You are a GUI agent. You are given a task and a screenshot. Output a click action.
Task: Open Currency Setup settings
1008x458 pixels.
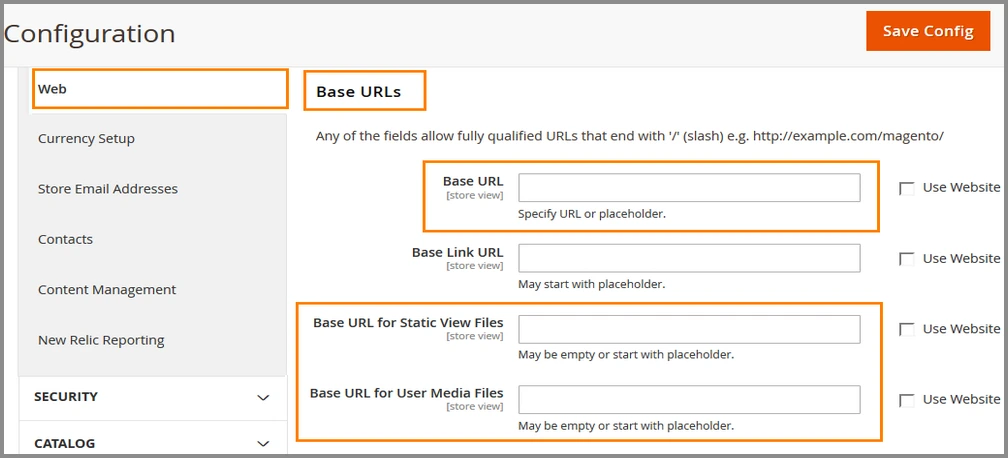click(x=86, y=139)
